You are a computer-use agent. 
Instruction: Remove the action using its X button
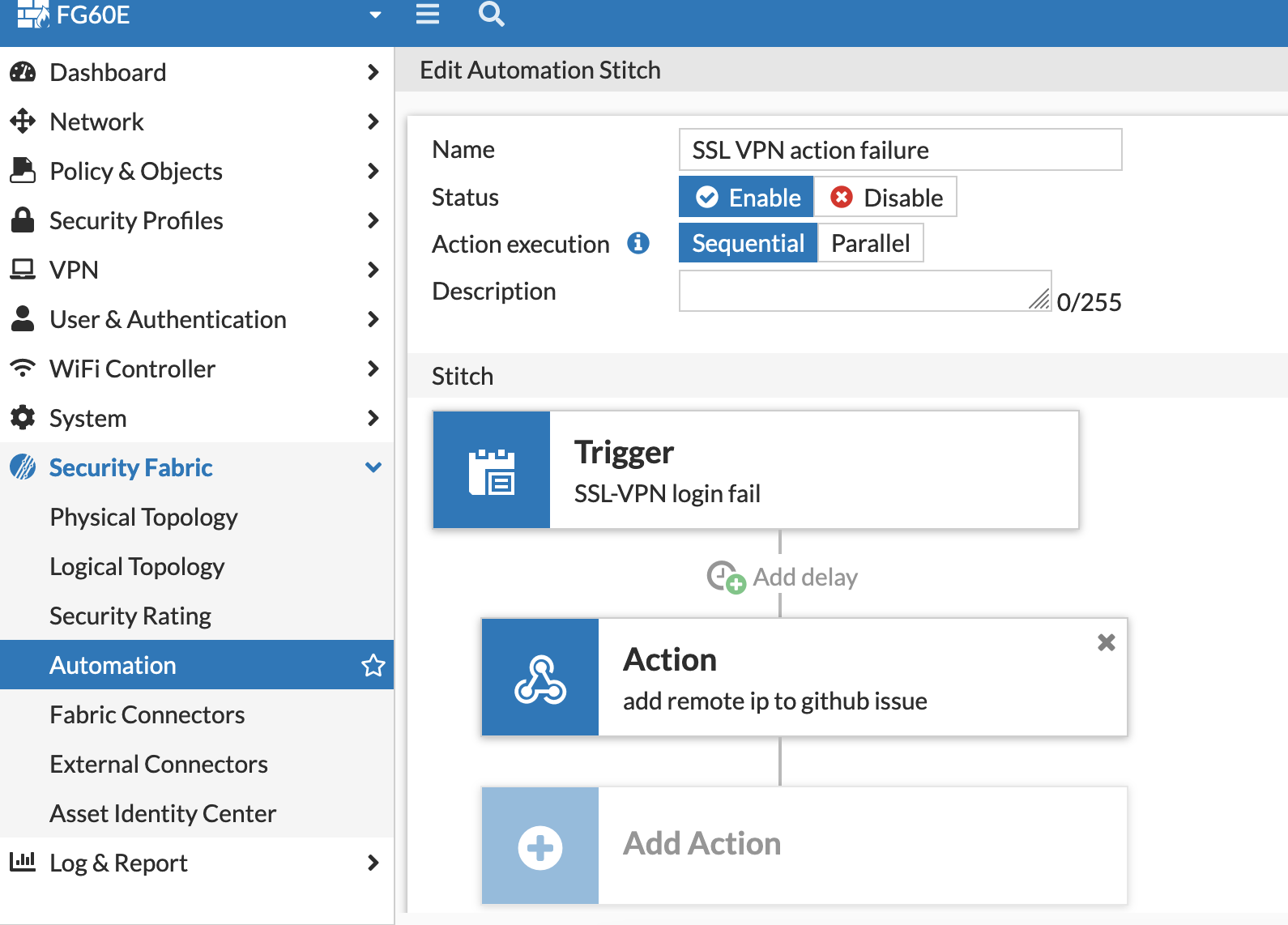tap(1106, 643)
